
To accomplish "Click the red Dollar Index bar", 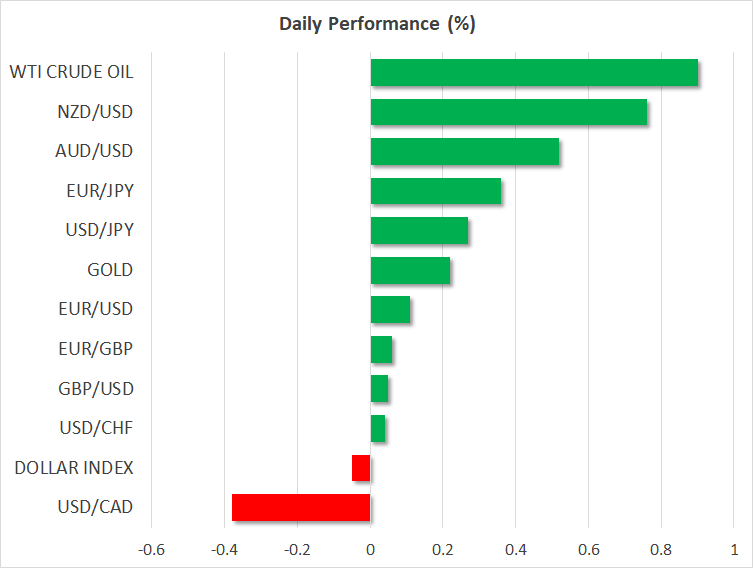I will [361, 468].
